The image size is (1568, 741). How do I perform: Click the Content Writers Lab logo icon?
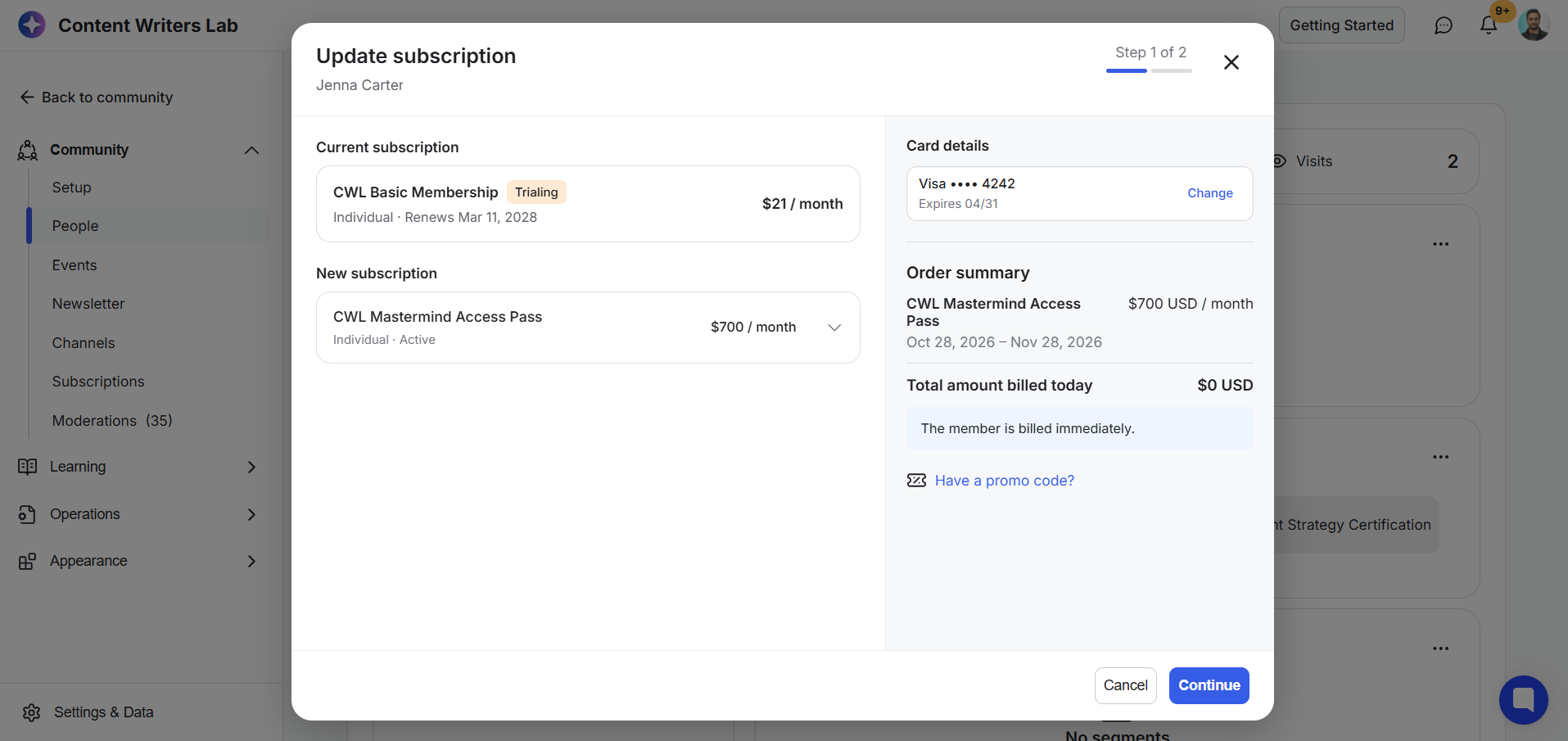32,25
